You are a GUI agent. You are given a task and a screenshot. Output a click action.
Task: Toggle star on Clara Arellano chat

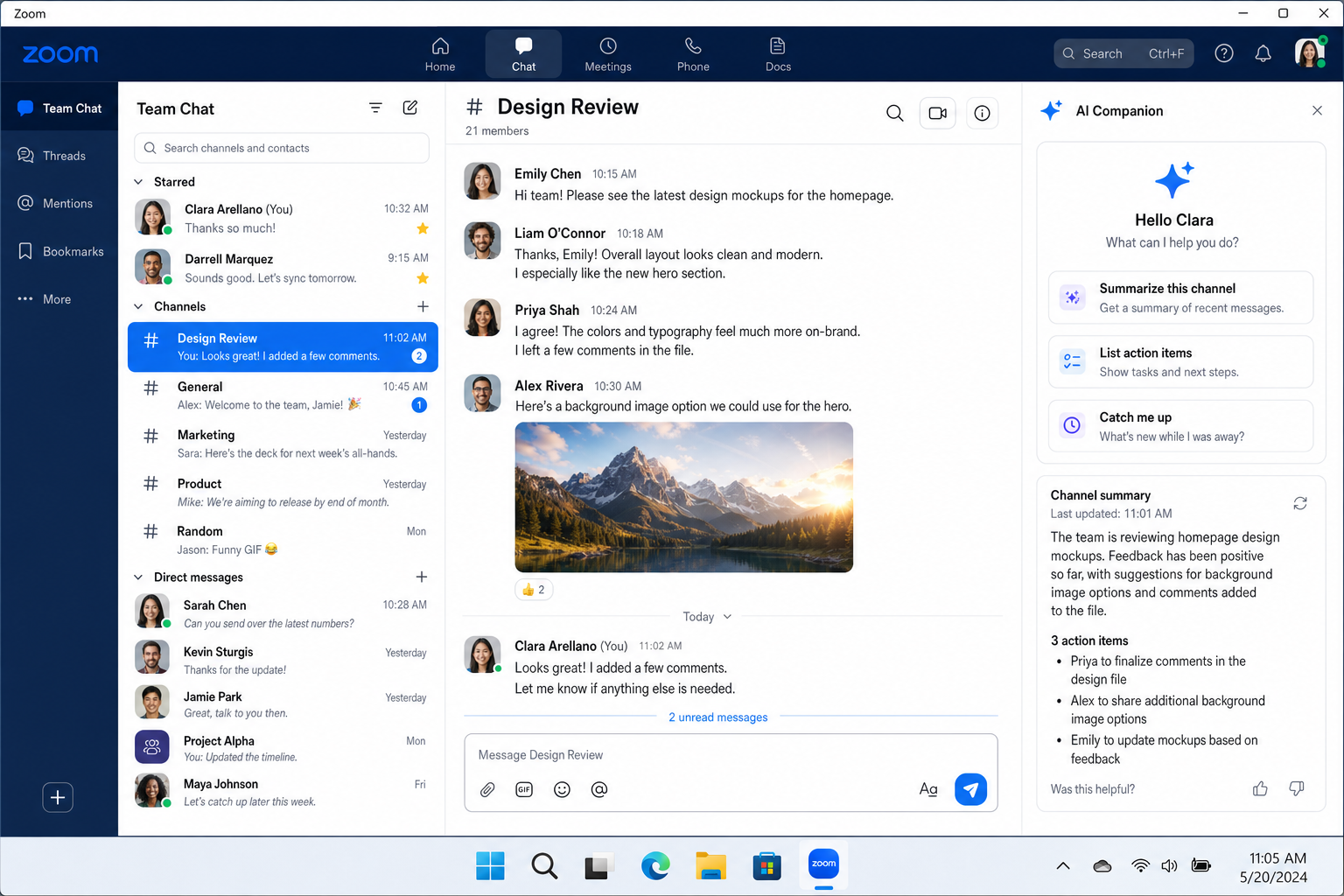(423, 228)
